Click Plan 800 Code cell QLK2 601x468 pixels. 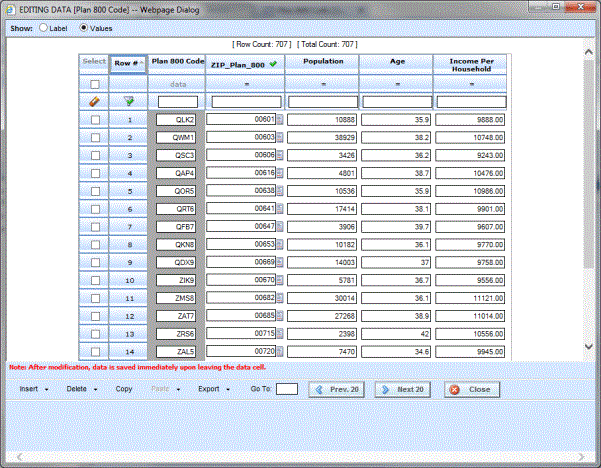(176, 120)
